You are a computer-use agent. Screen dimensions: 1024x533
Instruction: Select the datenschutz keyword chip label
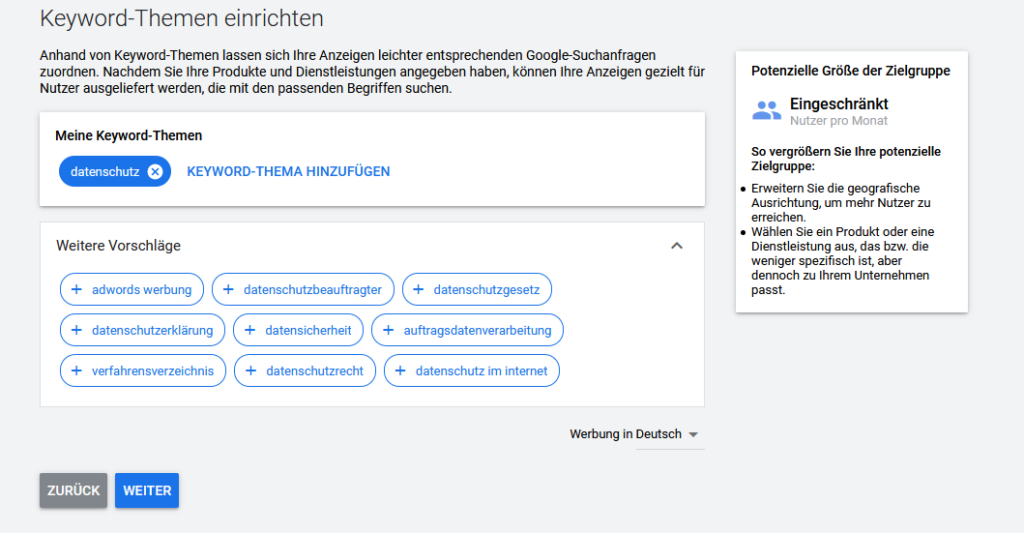pyautogui.click(x=104, y=172)
